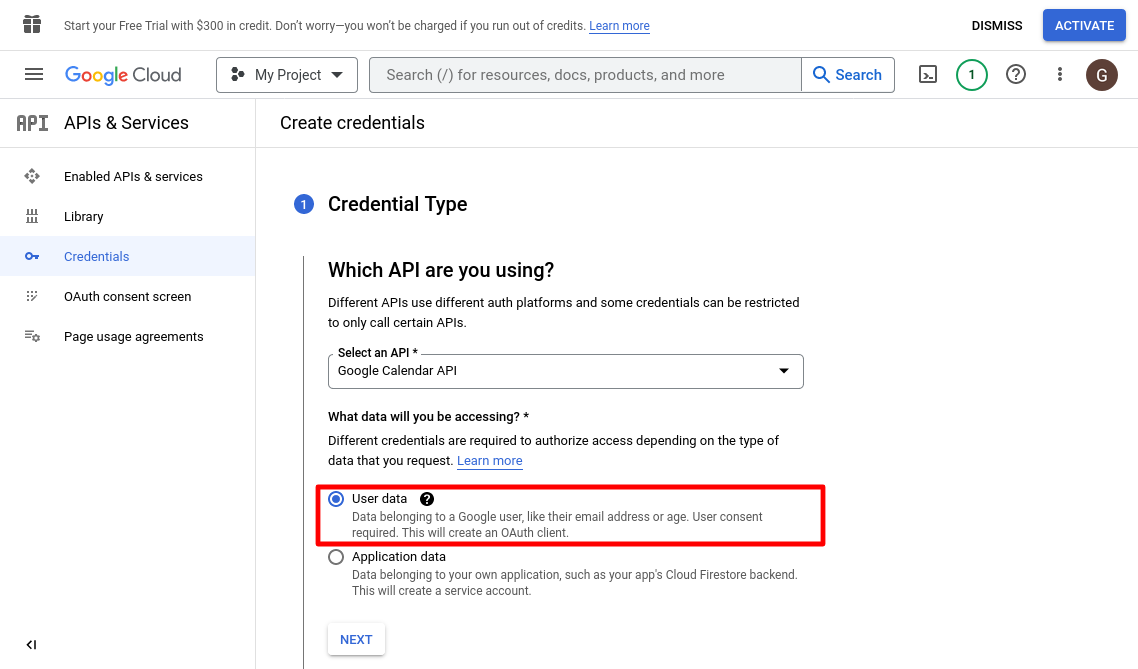The width and height of the screenshot is (1138, 669).
Task: Open the My Project selector dropdown
Action: (287, 75)
